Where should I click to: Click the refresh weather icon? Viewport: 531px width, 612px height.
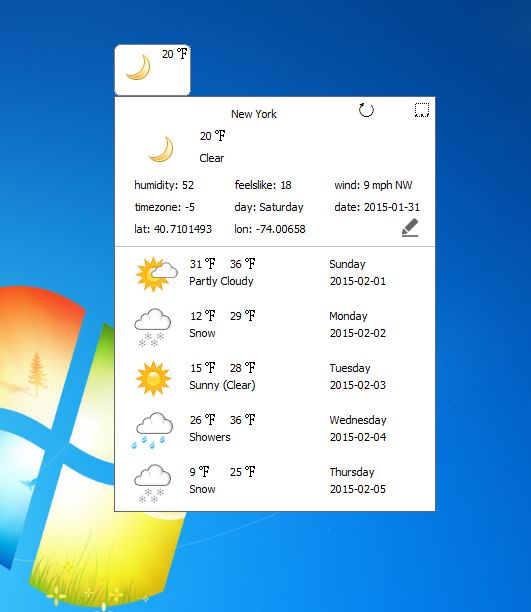[366, 110]
